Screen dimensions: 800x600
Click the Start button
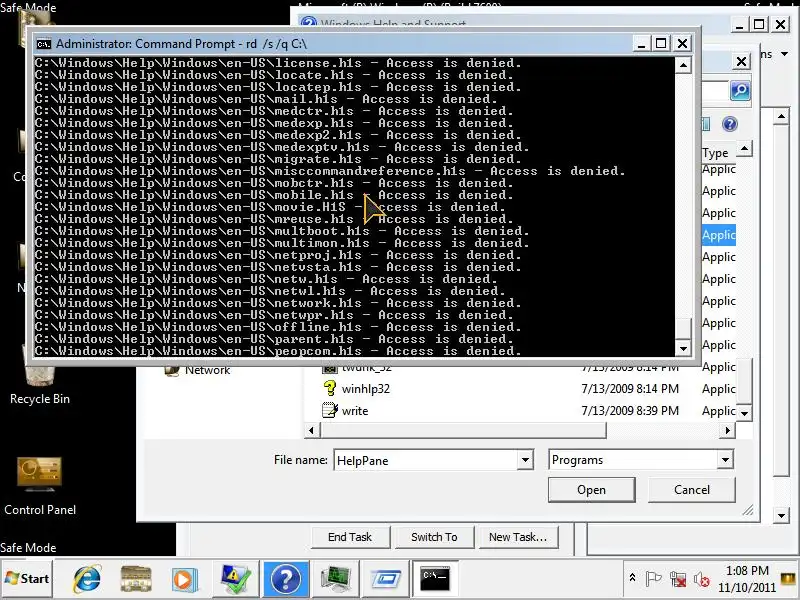[x=27, y=579]
